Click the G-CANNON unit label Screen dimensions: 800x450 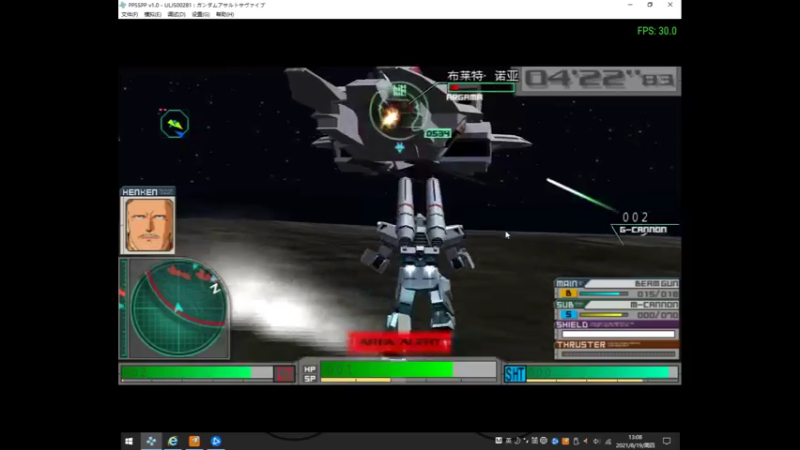pyautogui.click(x=643, y=230)
